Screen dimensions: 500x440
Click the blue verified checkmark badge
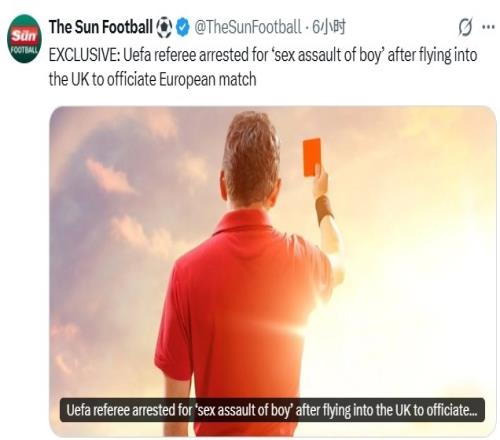pyautogui.click(x=182, y=28)
